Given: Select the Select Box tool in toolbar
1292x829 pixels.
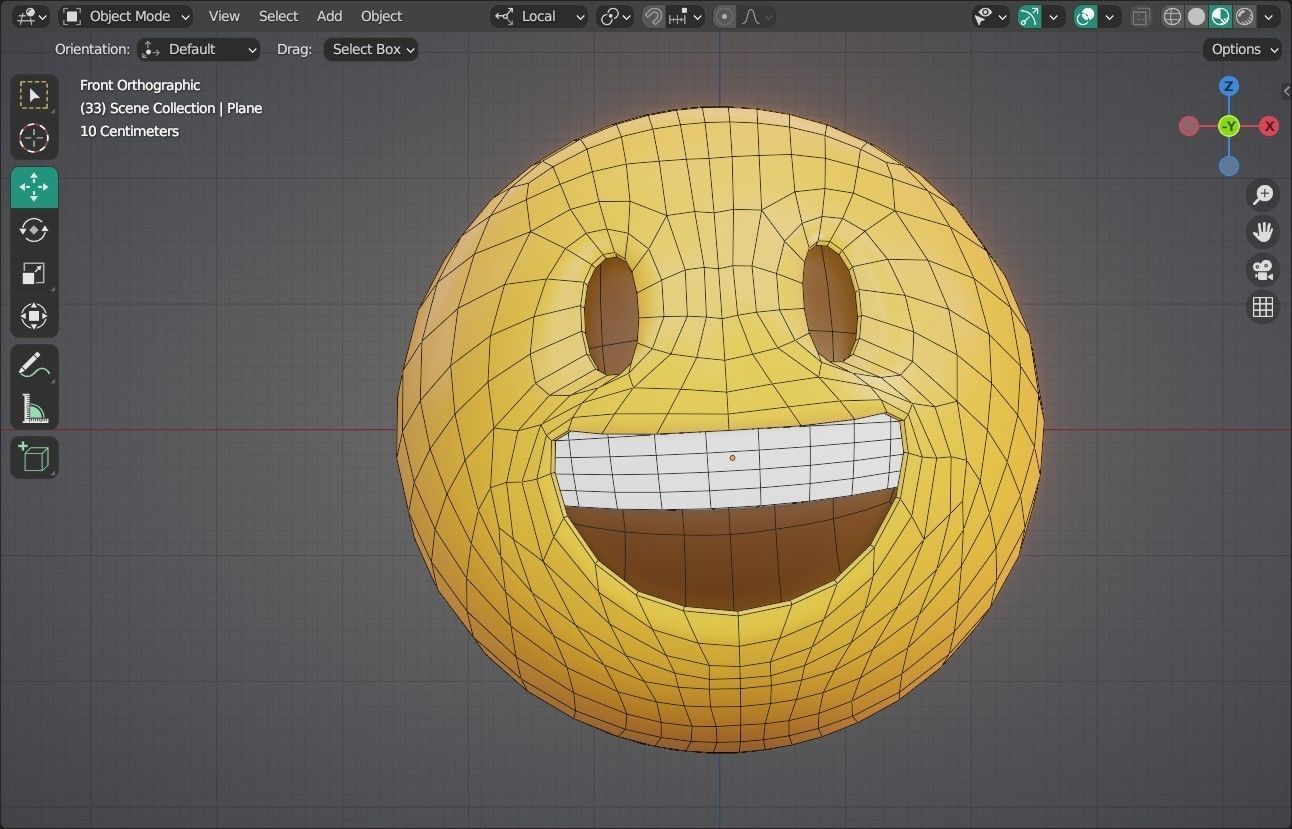Looking at the screenshot, I should click(x=34, y=95).
